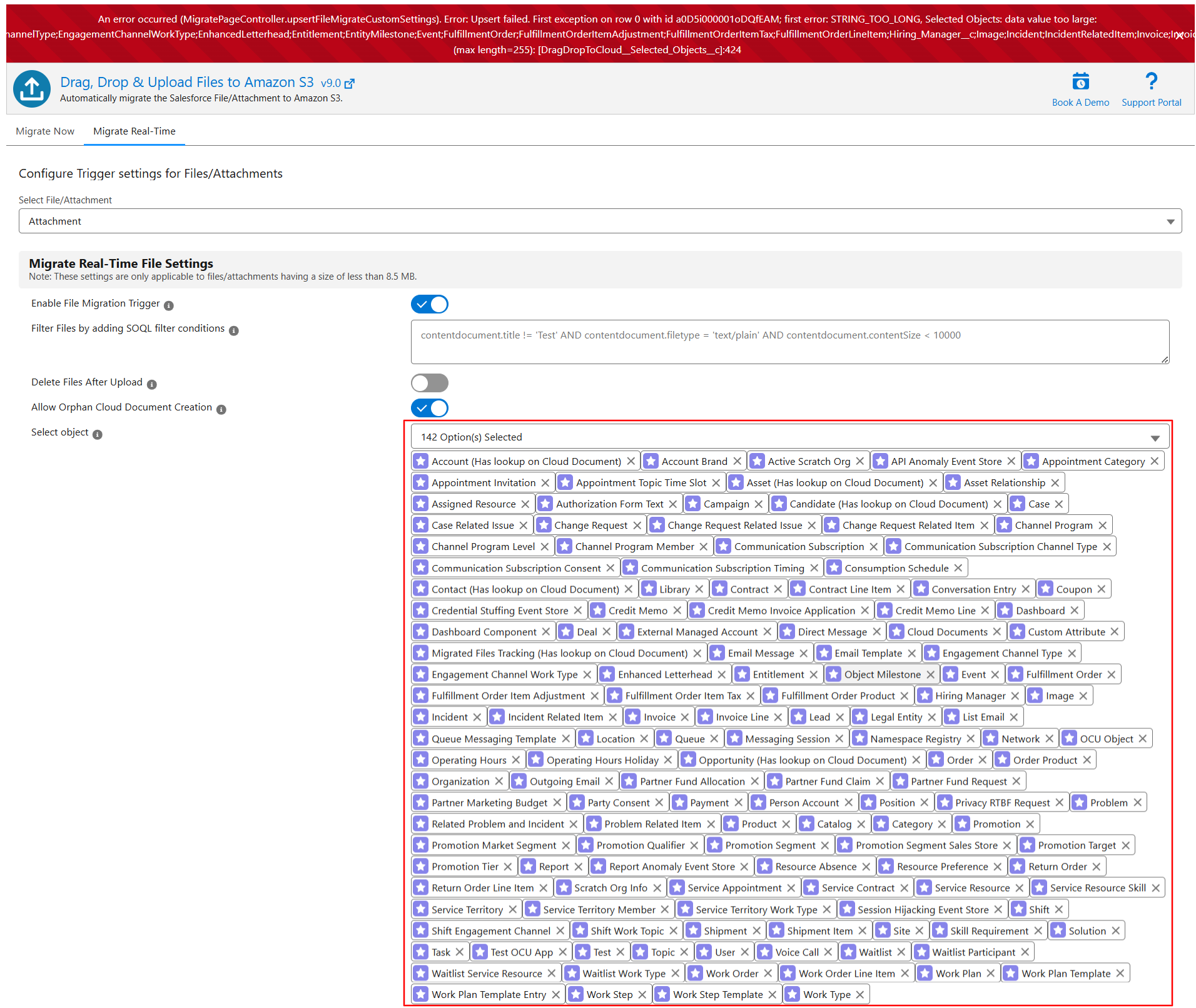Remove the Work Type pill
Viewport: 1196px width, 1008px height.
coord(860,994)
